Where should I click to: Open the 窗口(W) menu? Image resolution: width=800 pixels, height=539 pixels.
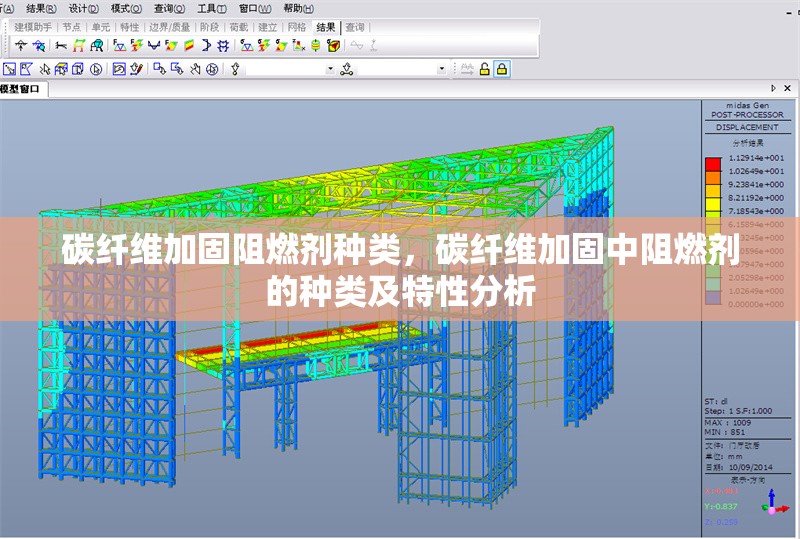click(255, 9)
